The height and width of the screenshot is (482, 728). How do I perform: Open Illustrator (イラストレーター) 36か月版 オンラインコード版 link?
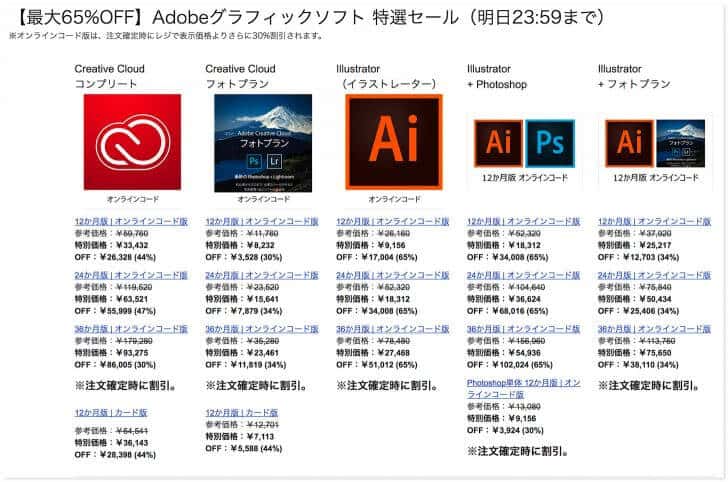click(393, 329)
